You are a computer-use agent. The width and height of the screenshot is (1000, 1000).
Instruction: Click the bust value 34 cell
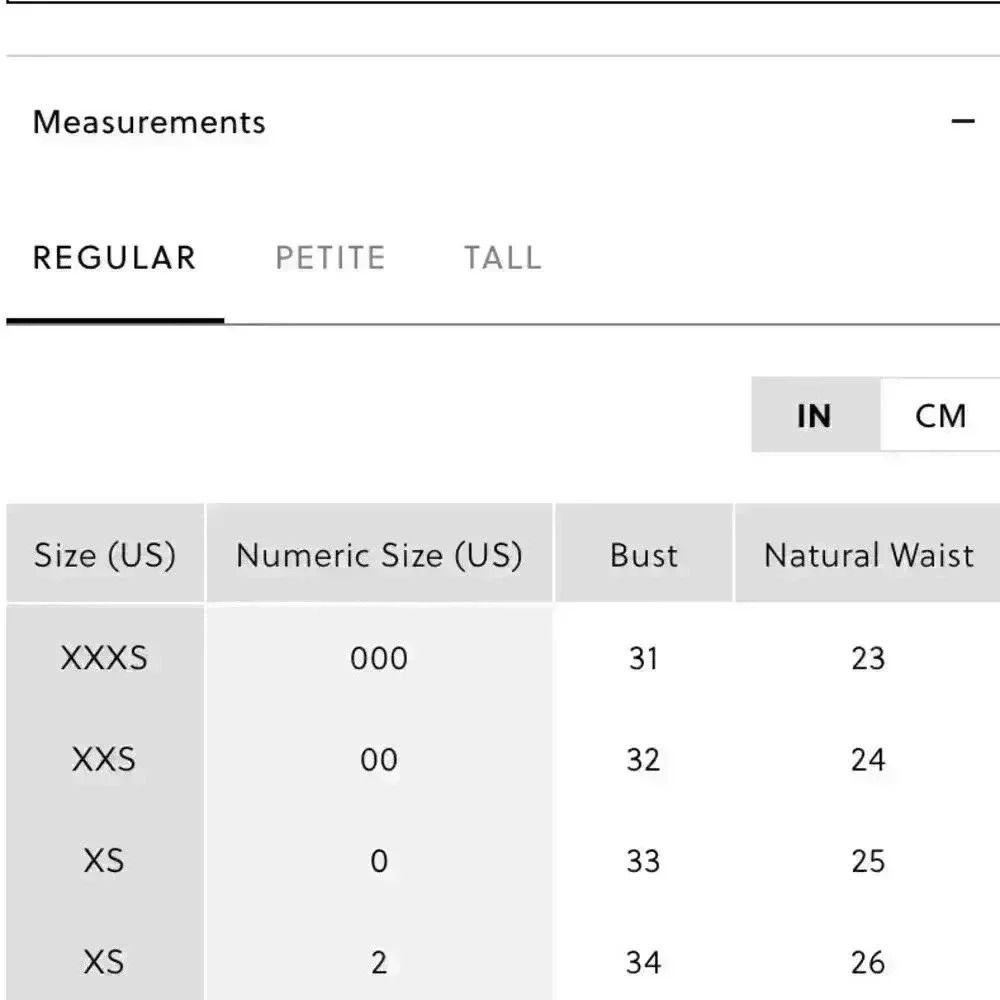coord(643,962)
